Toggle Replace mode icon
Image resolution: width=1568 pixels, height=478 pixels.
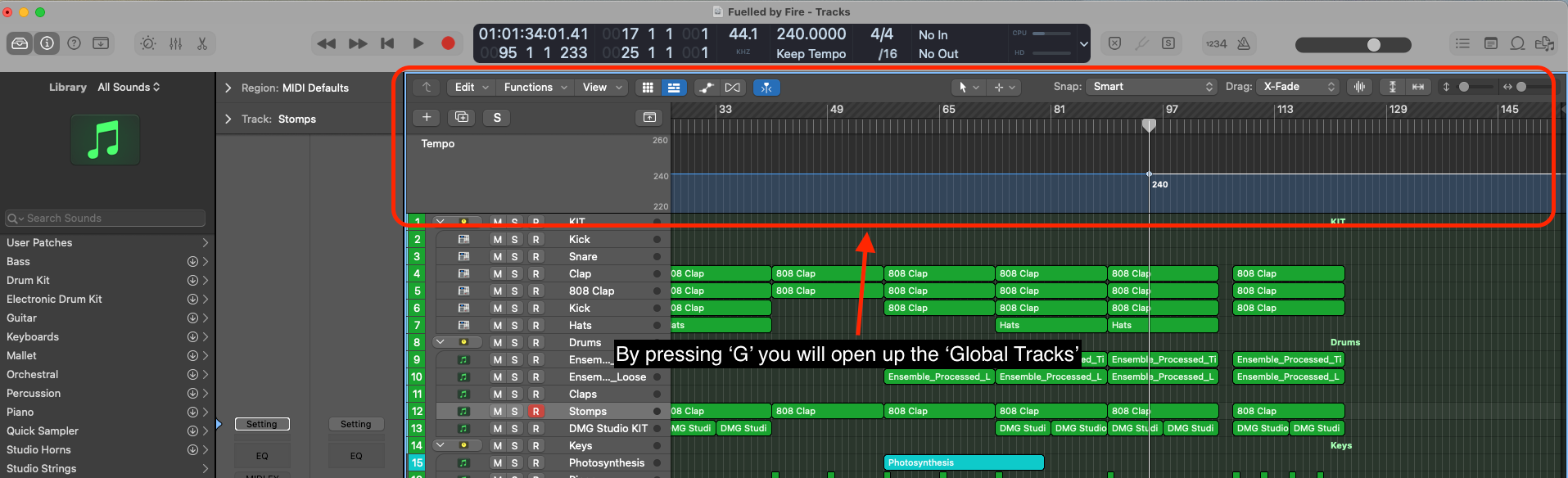(x=1114, y=43)
